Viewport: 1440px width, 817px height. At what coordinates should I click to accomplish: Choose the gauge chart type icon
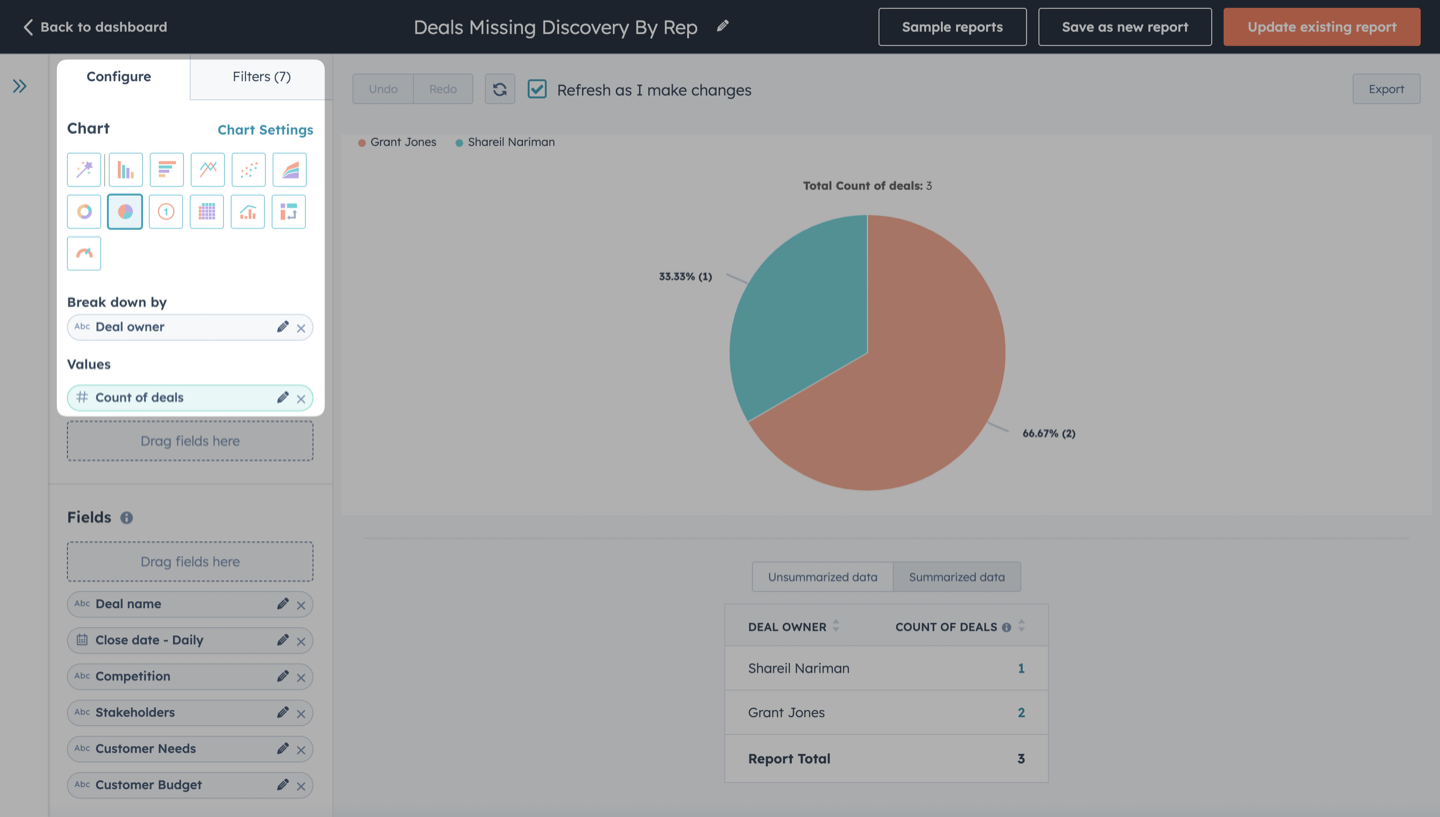click(x=84, y=253)
